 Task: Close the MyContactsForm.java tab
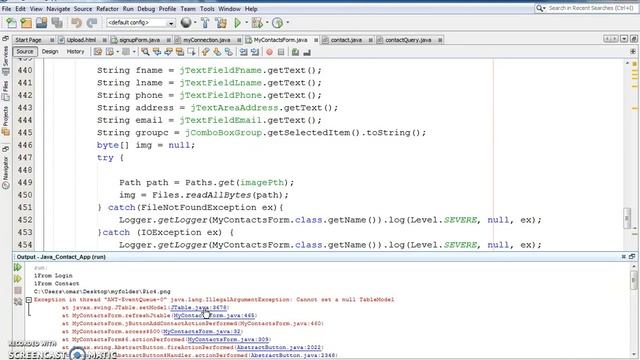[x=316, y=40]
